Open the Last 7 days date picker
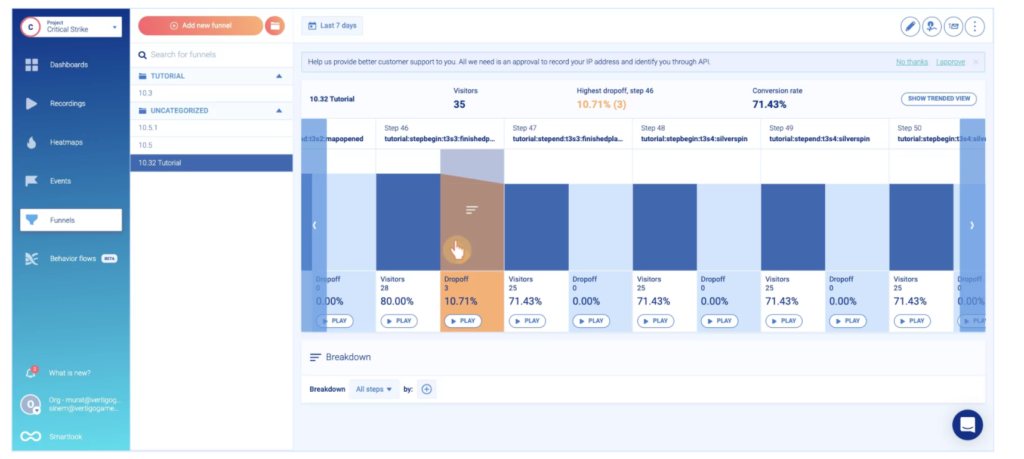 point(332,25)
